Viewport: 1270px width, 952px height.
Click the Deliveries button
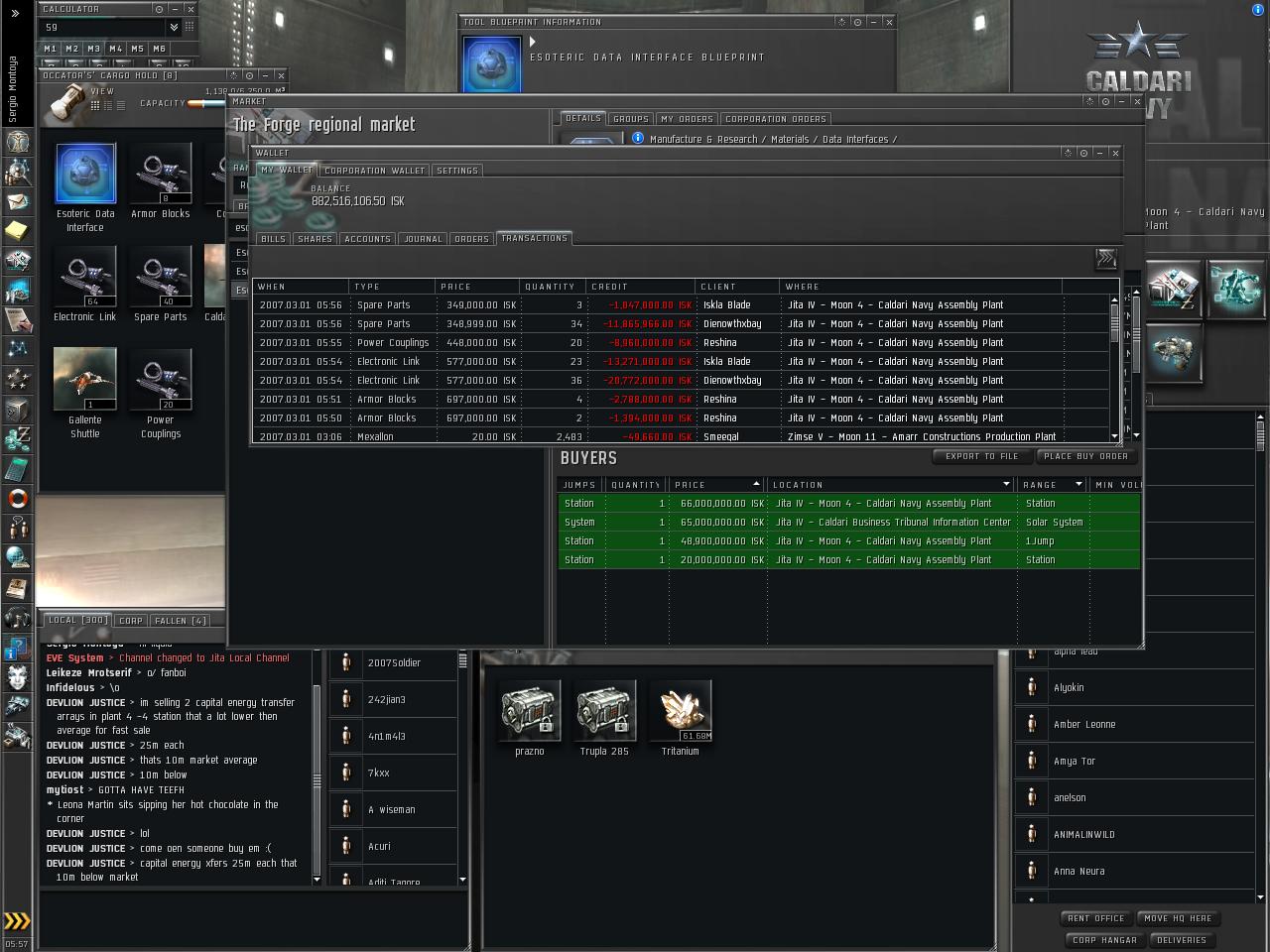pyautogui.click(x=1182, y=940)
